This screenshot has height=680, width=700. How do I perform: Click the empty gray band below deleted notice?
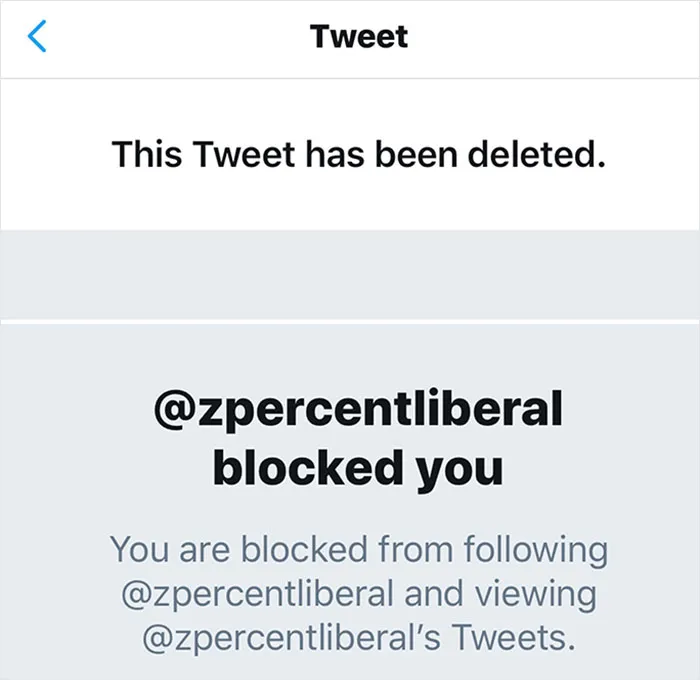(x=350, y=274)
